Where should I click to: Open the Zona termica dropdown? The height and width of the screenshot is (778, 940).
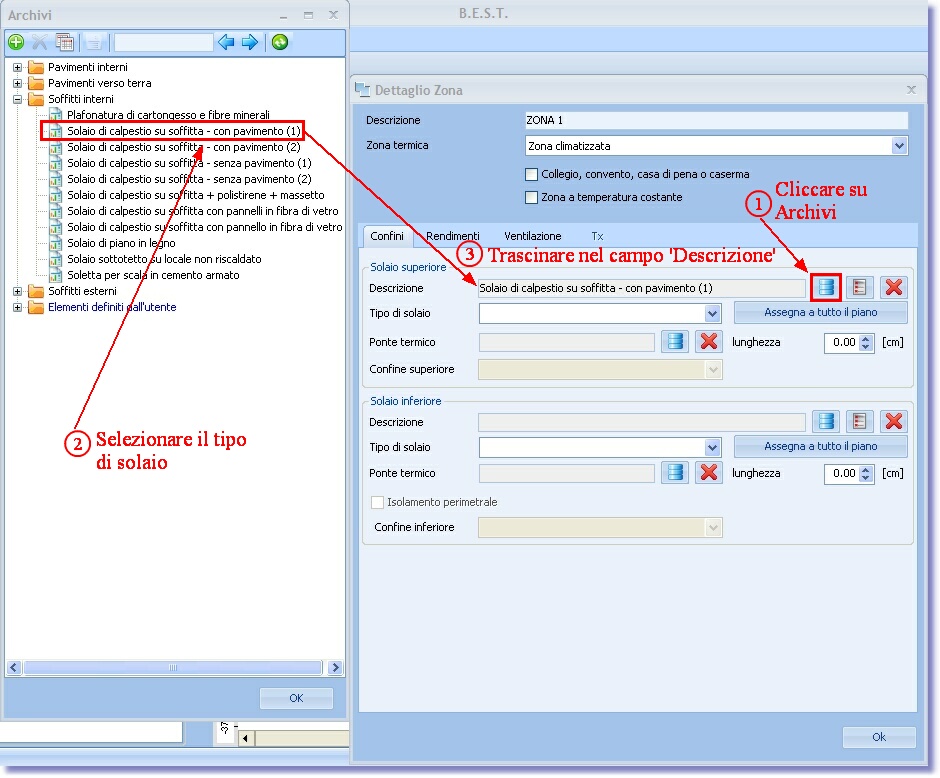point(898,146)
